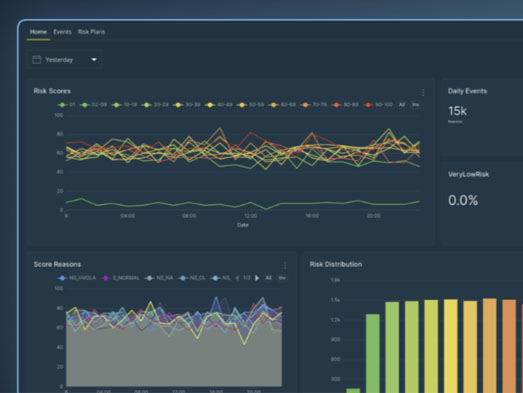The image size is (523, 393).
Task: Switch to the Events tab
Action: coord(62,32)
